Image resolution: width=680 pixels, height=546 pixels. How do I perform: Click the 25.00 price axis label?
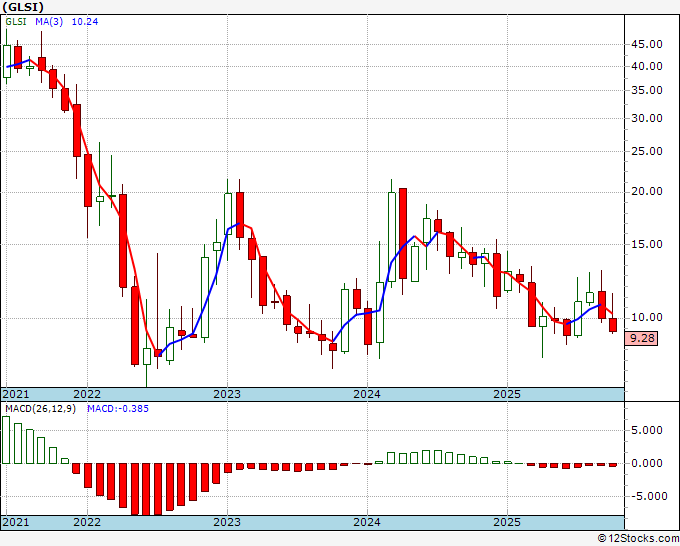pyautogui.click(x=647, y=151)
